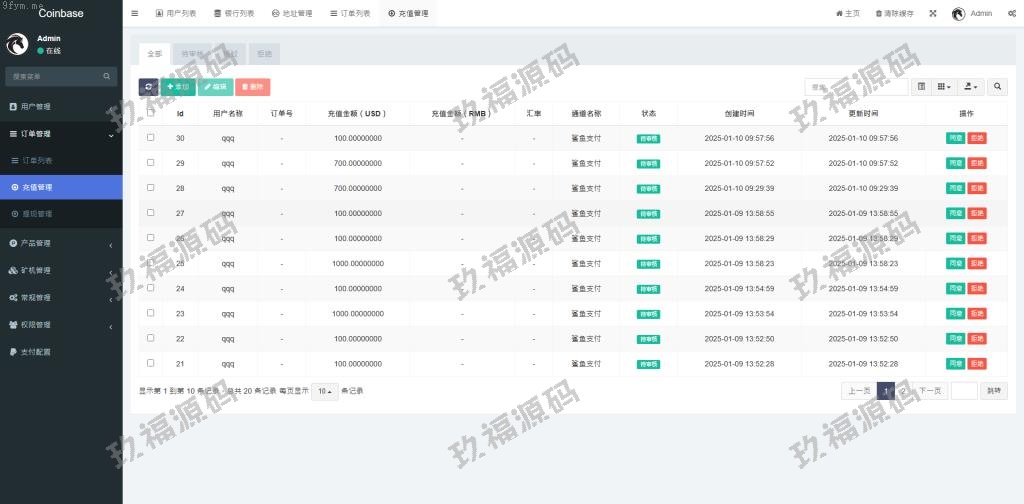Click the refresh table button

click(x=148, y=87)
